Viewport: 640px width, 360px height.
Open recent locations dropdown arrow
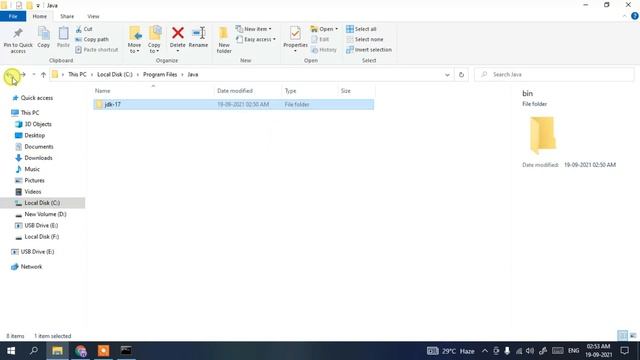tap(34, 75)
